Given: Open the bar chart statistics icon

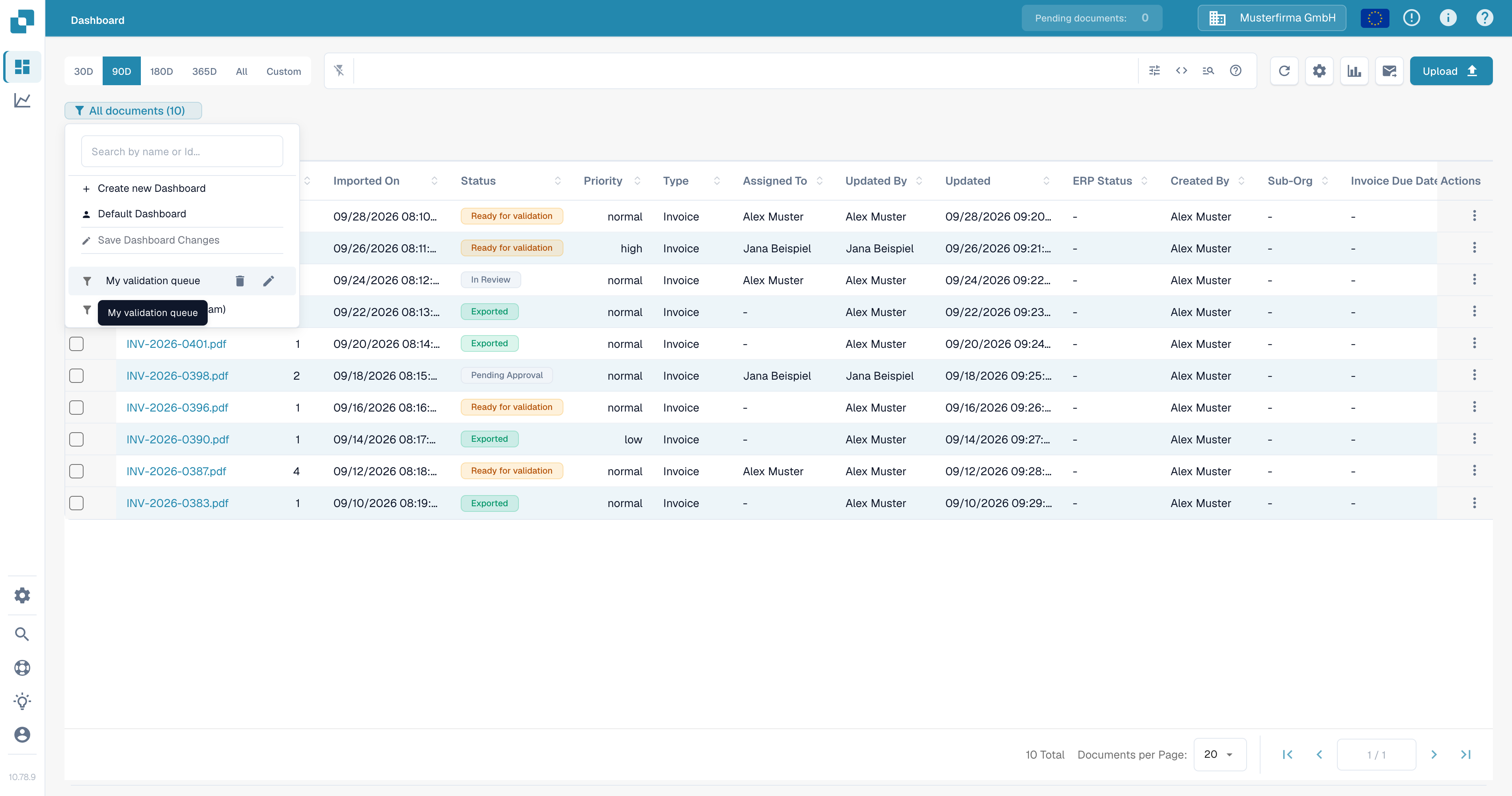Looking at the screenshot, I should click(1354, 71).
